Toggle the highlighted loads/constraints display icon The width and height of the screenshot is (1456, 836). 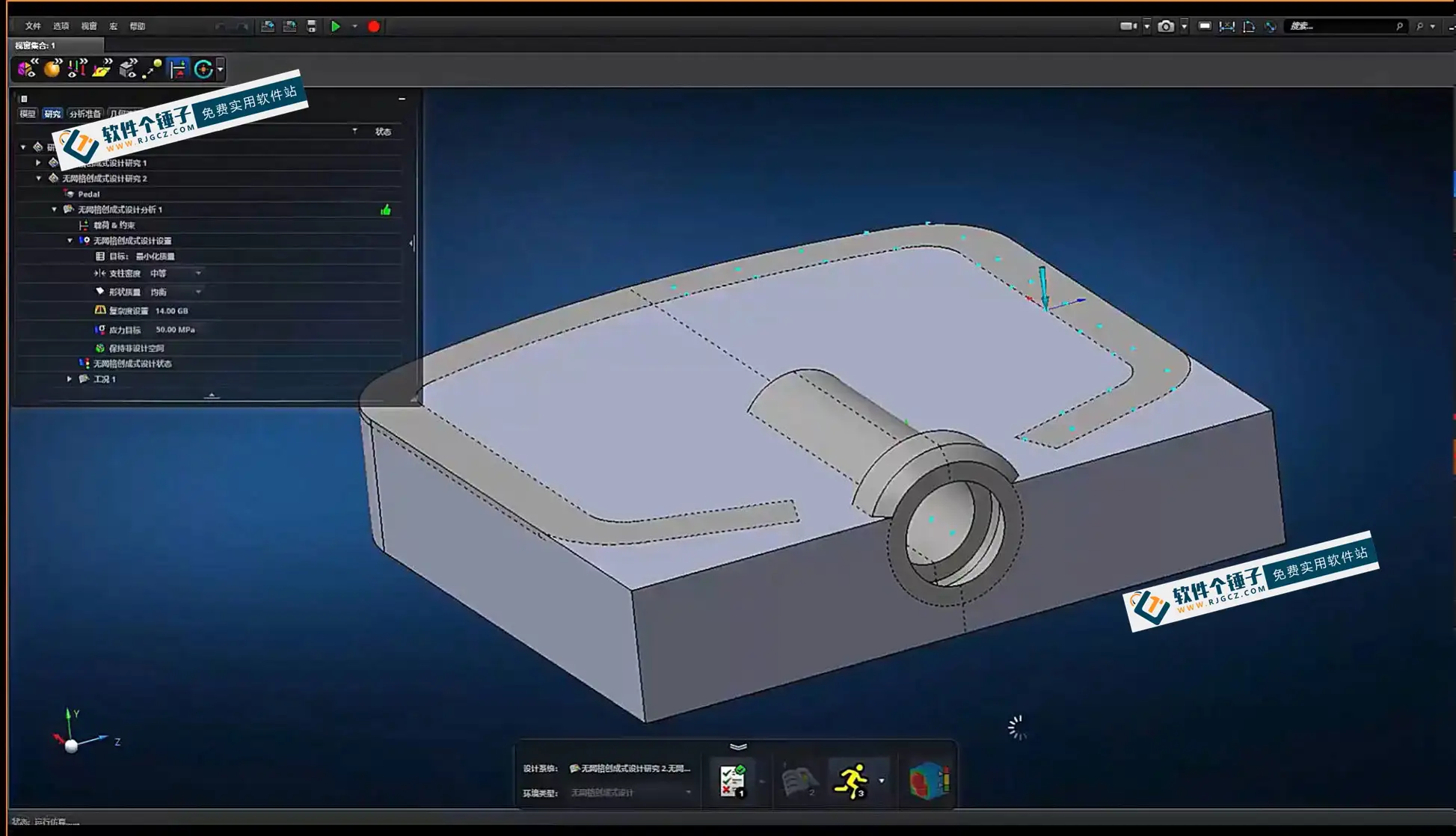(x=178, y=69)
